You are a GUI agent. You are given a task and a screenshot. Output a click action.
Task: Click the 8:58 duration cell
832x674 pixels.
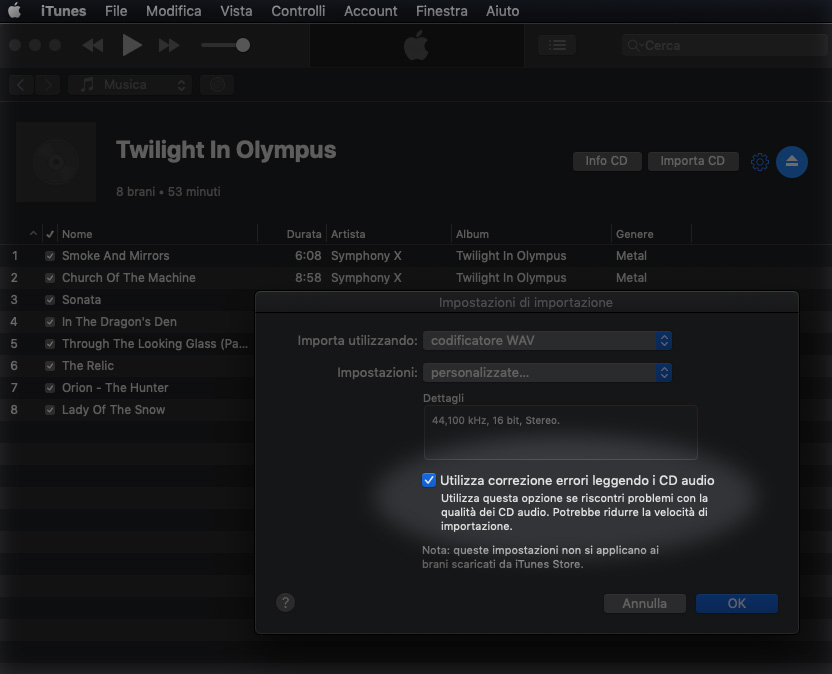click(x=308, y=278)
